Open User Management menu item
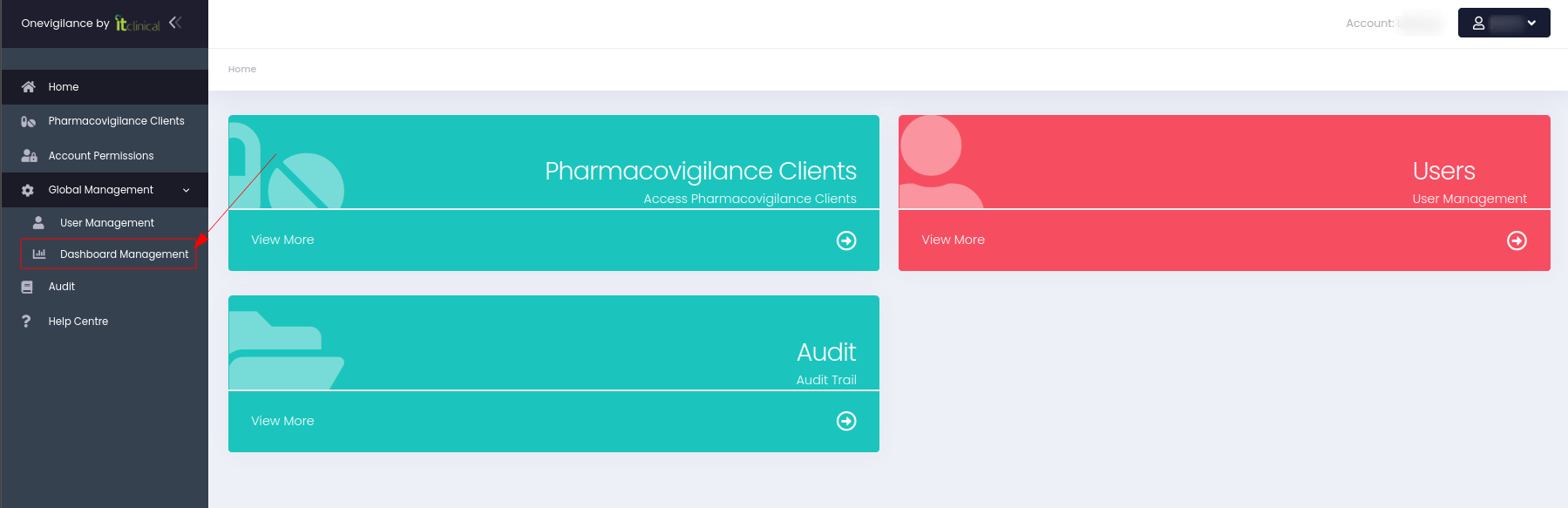The width and height of the screenshot is (1568, 508). pyautogui.click(x=106, y=223)
